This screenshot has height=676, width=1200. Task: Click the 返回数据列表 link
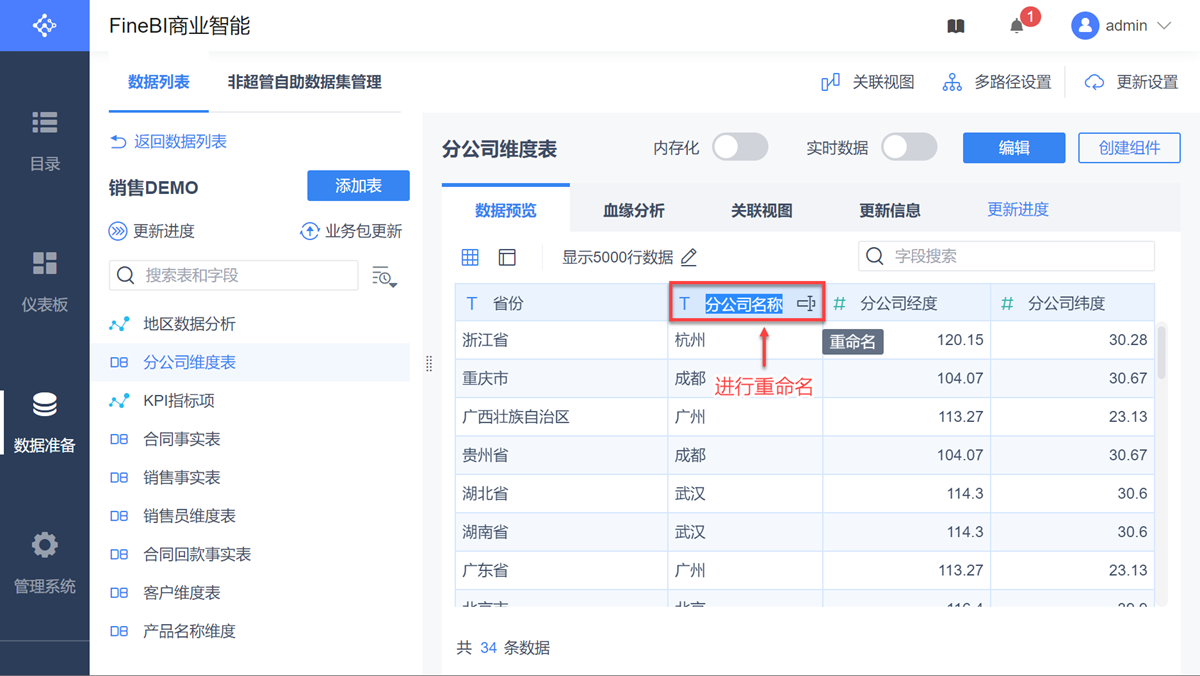[x=169, y=142]
